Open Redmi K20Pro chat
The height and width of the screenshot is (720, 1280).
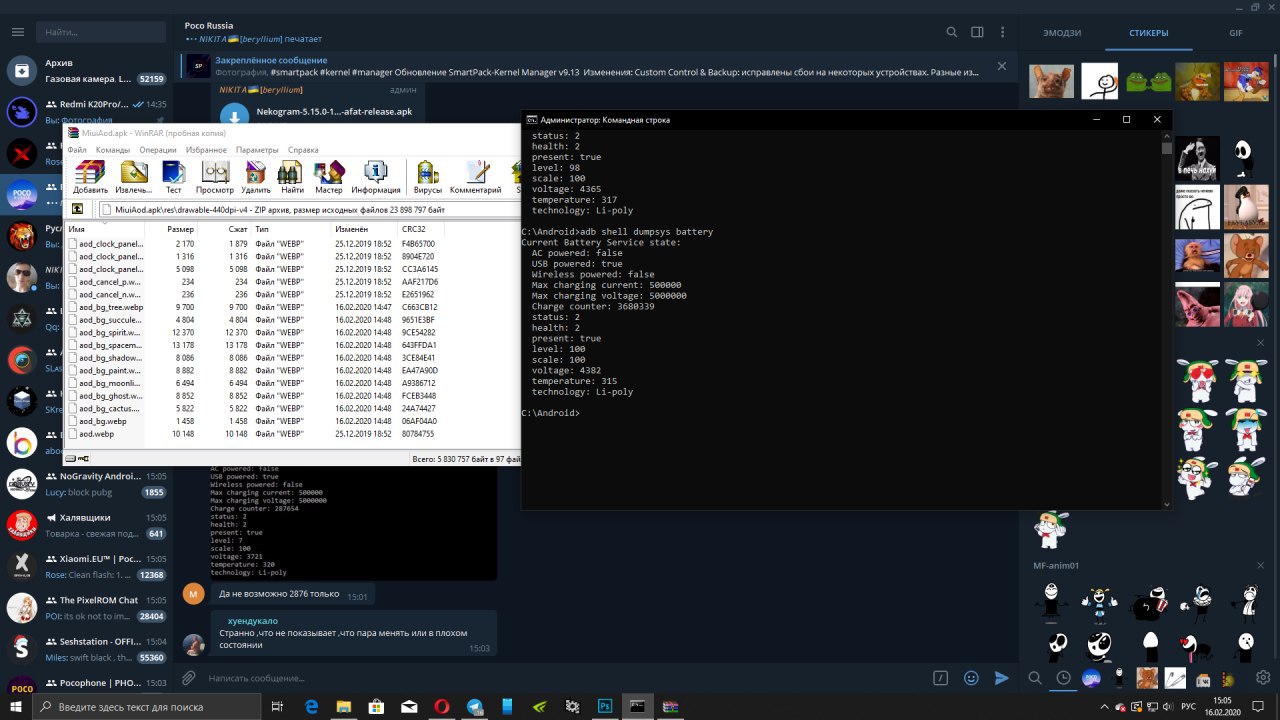[x=86, y=111]
